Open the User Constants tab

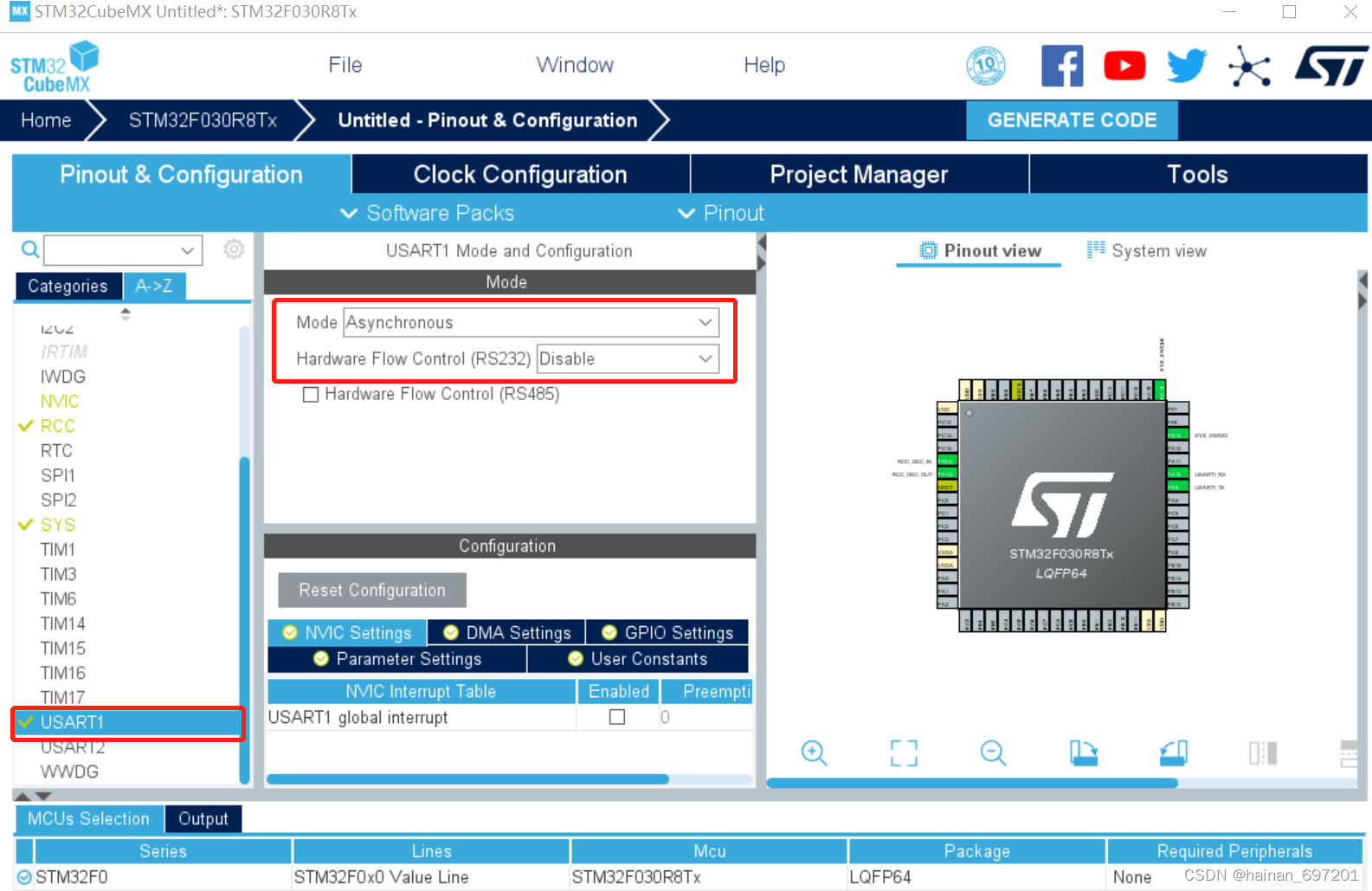pos(638,659)
